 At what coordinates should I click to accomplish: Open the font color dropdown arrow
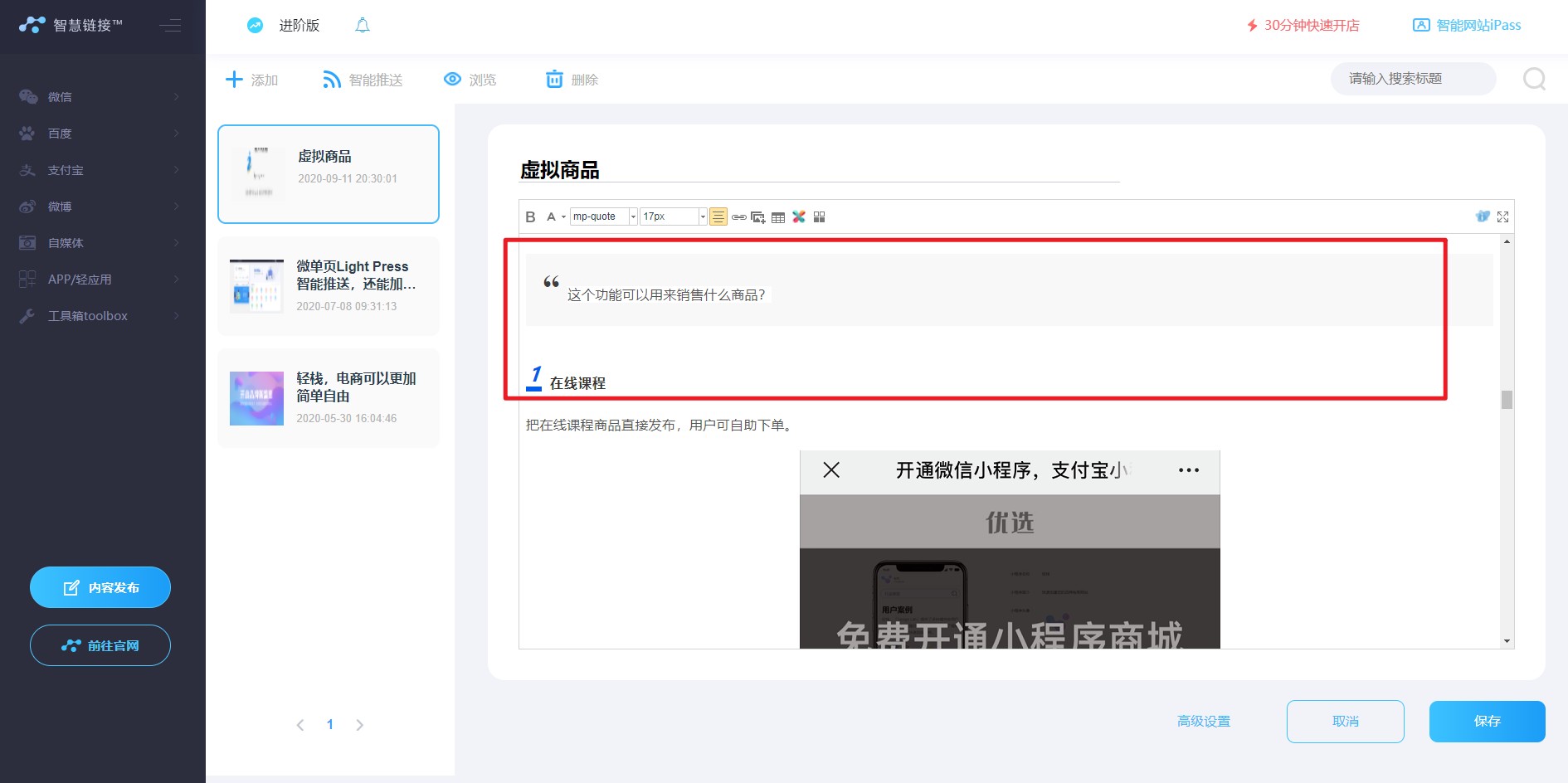[x=564, y=217]
